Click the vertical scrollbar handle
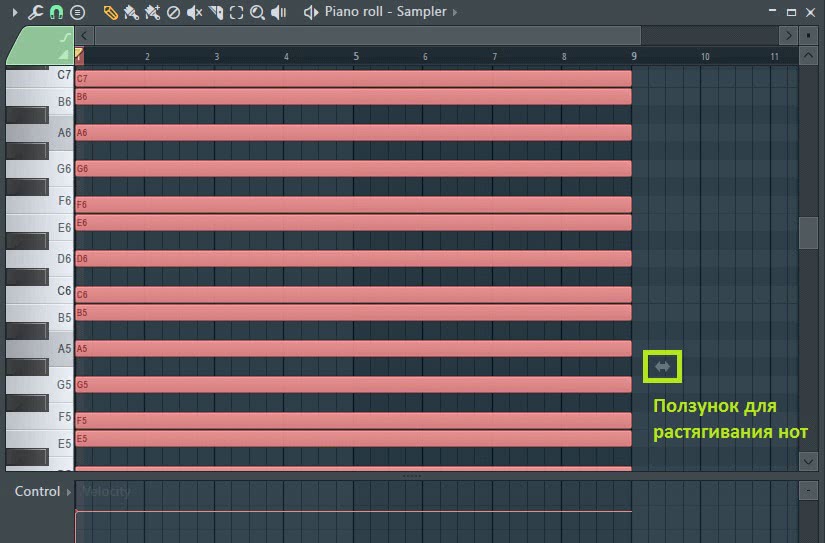The height and width of the screenshot is (543, 825). [808, 232]
